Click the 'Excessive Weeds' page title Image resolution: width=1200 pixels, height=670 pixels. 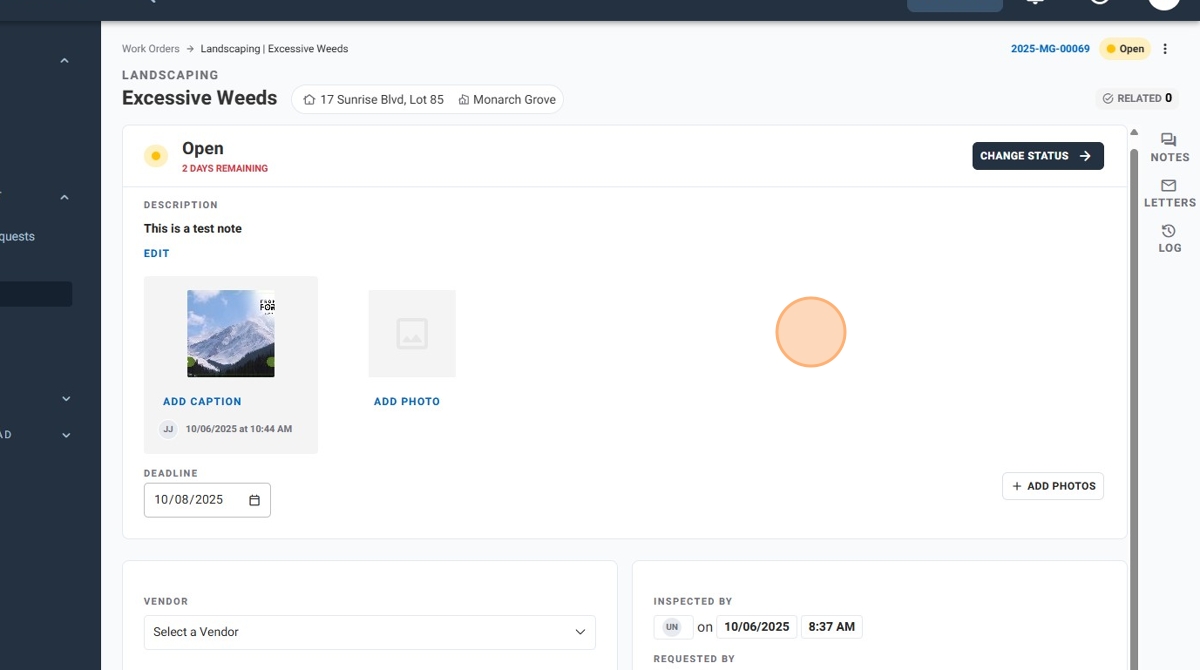pyautogui.click(x=200, y=98)
